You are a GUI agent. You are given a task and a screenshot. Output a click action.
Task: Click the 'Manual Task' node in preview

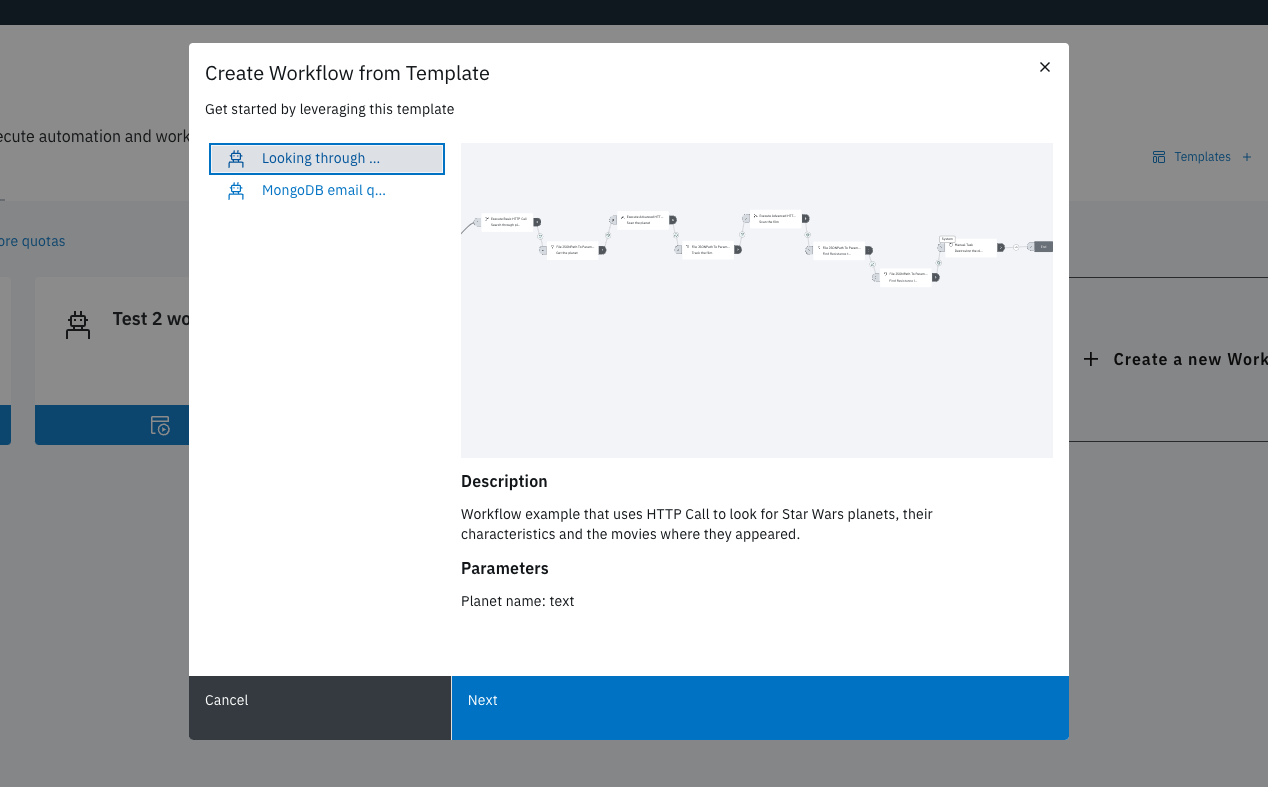[971, 247]
